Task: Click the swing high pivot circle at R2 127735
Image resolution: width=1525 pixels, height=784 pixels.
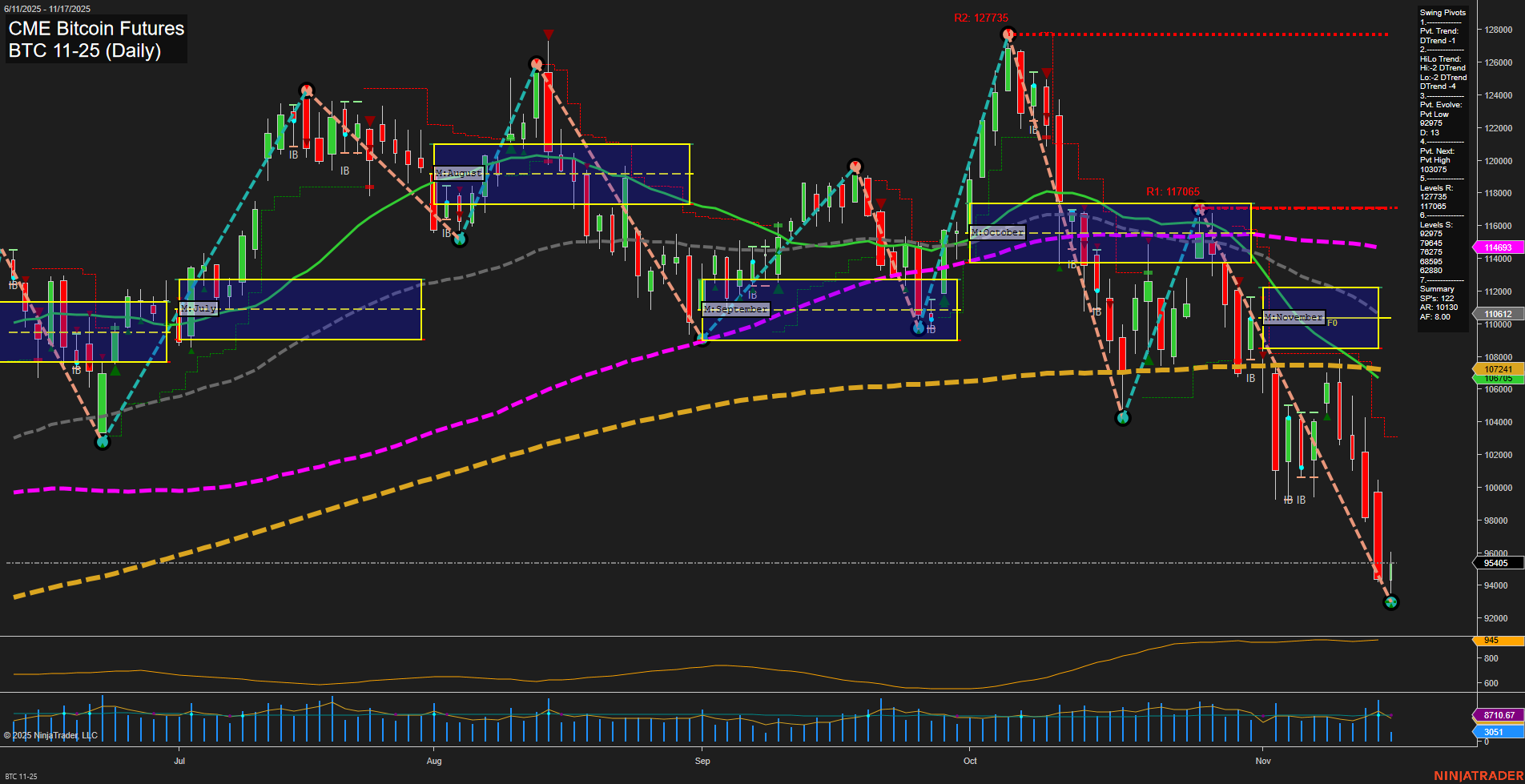Action: (1008, 34)
